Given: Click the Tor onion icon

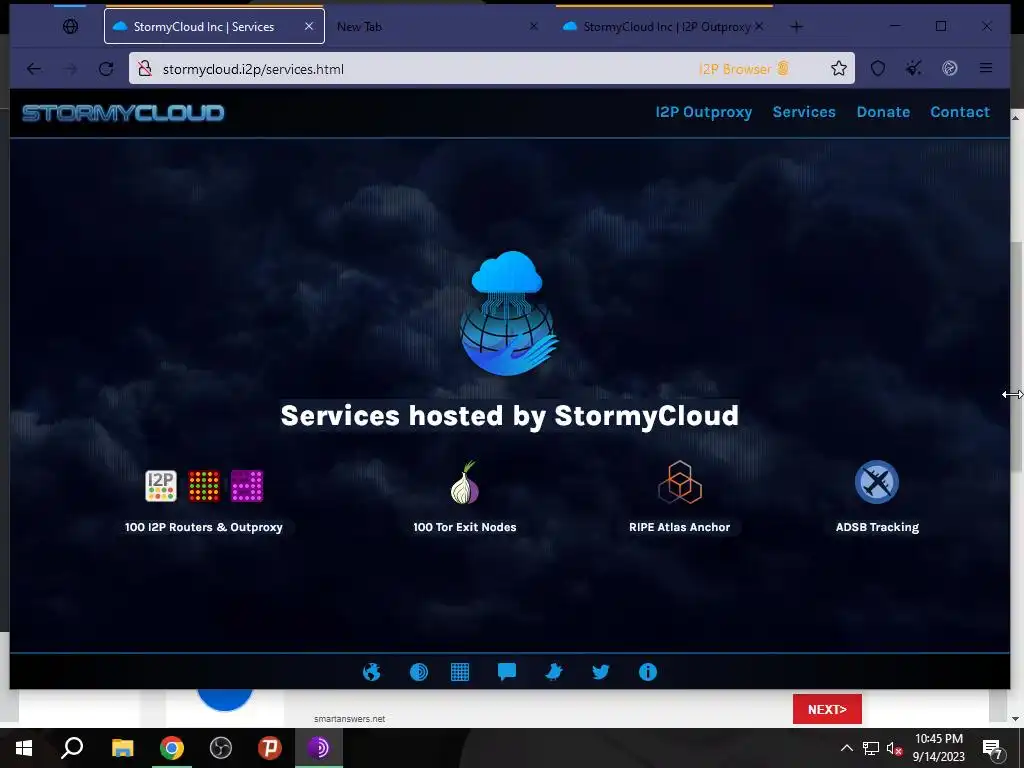Looking at the screenshot, I should tap(465, 483).
